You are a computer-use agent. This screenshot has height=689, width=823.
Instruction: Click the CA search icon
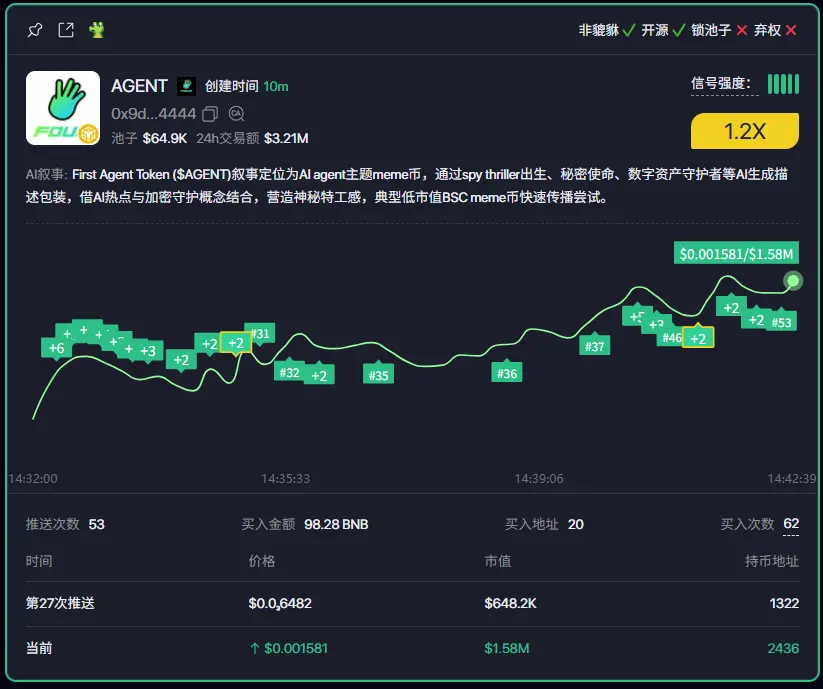click(237, 113)
